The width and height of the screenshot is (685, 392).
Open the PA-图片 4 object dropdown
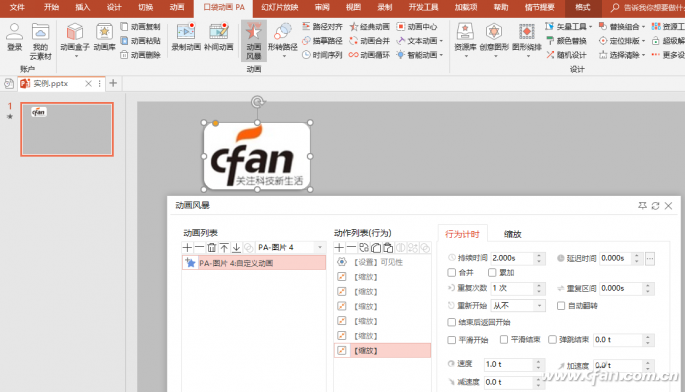click(320, 247)
